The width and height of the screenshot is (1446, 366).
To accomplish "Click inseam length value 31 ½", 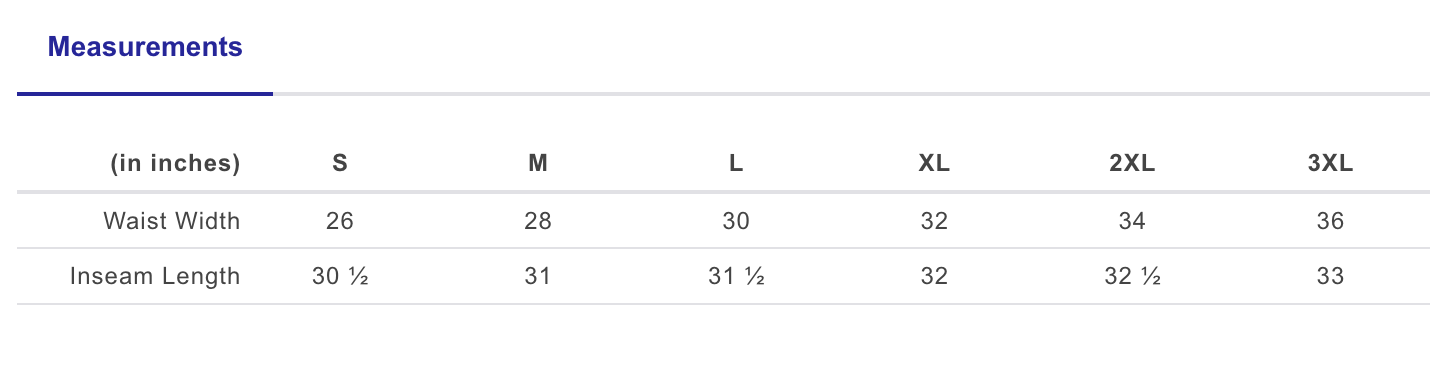I will click(x=736, y=276).
